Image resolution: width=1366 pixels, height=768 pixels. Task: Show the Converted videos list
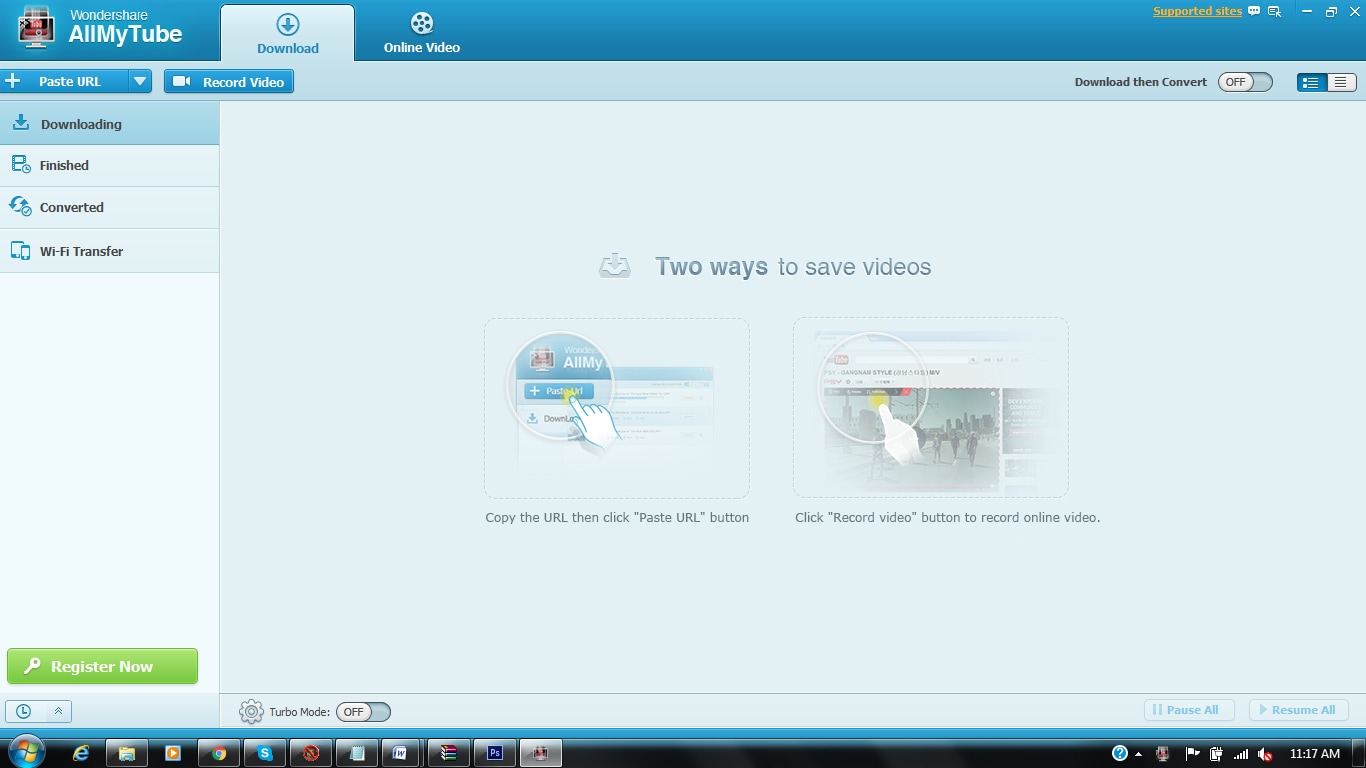[x=109, y=208]
